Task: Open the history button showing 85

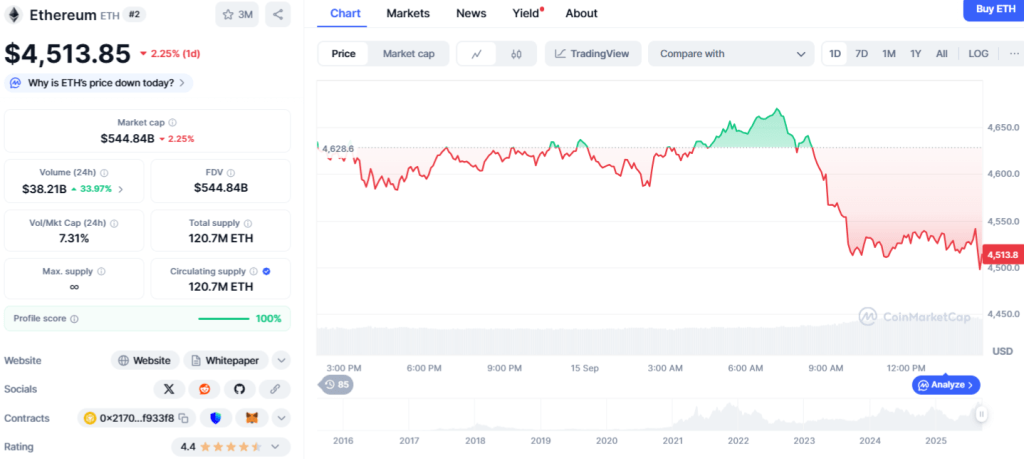Action: 337,385
